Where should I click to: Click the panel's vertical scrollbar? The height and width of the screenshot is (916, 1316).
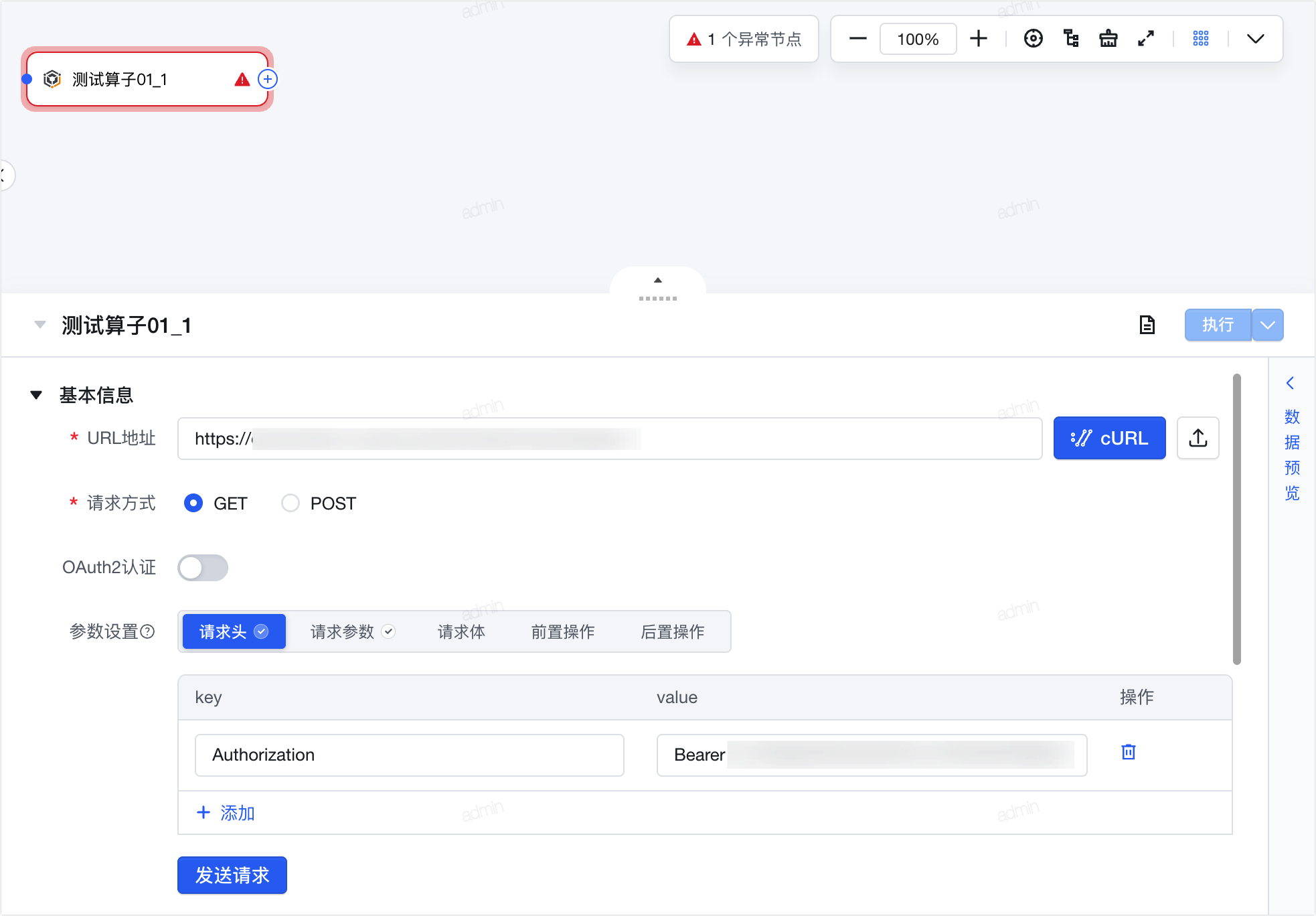(x=1237, y=519)
